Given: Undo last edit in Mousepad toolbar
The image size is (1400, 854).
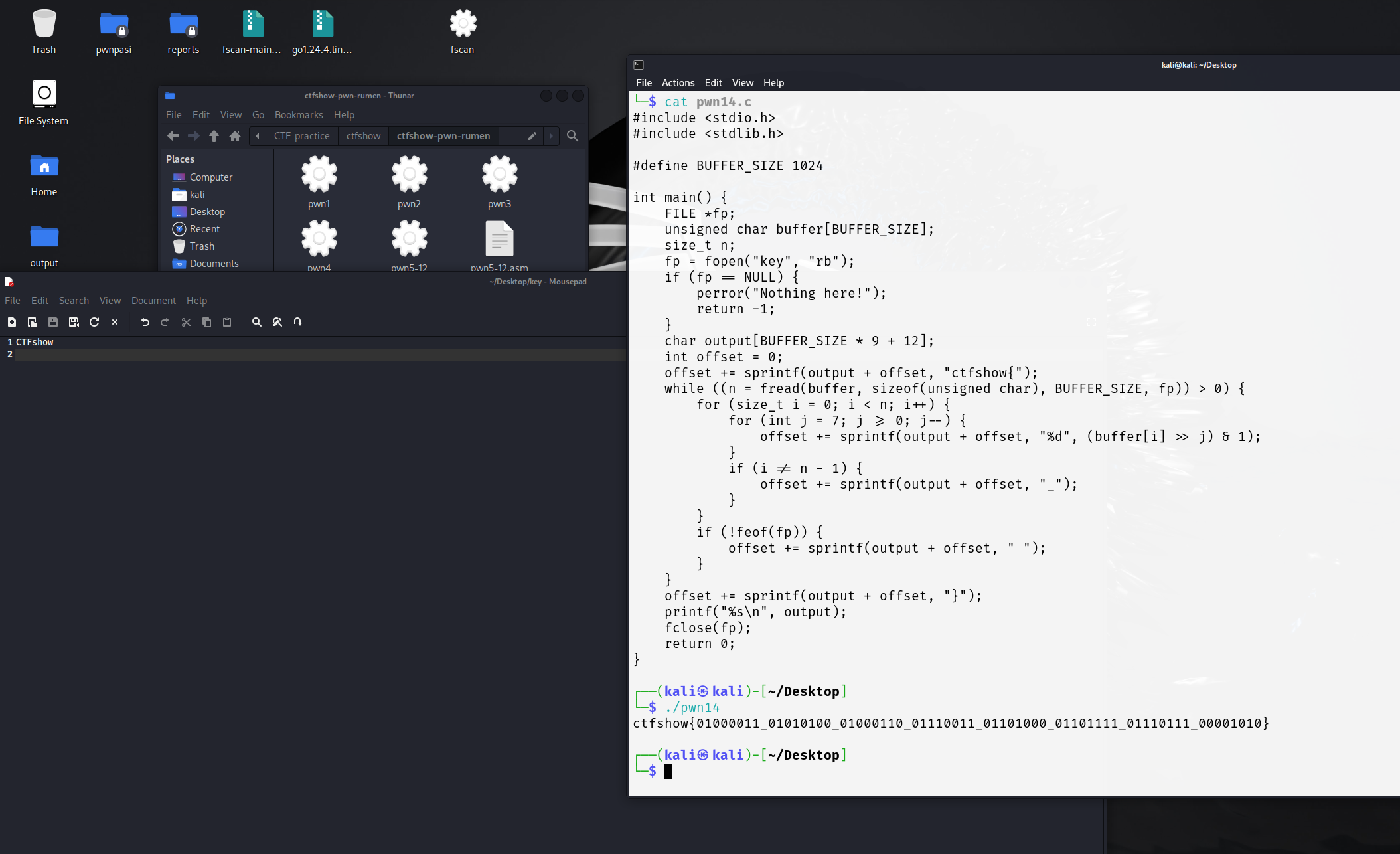Looking at the screenshot, I should coord(145,322).
